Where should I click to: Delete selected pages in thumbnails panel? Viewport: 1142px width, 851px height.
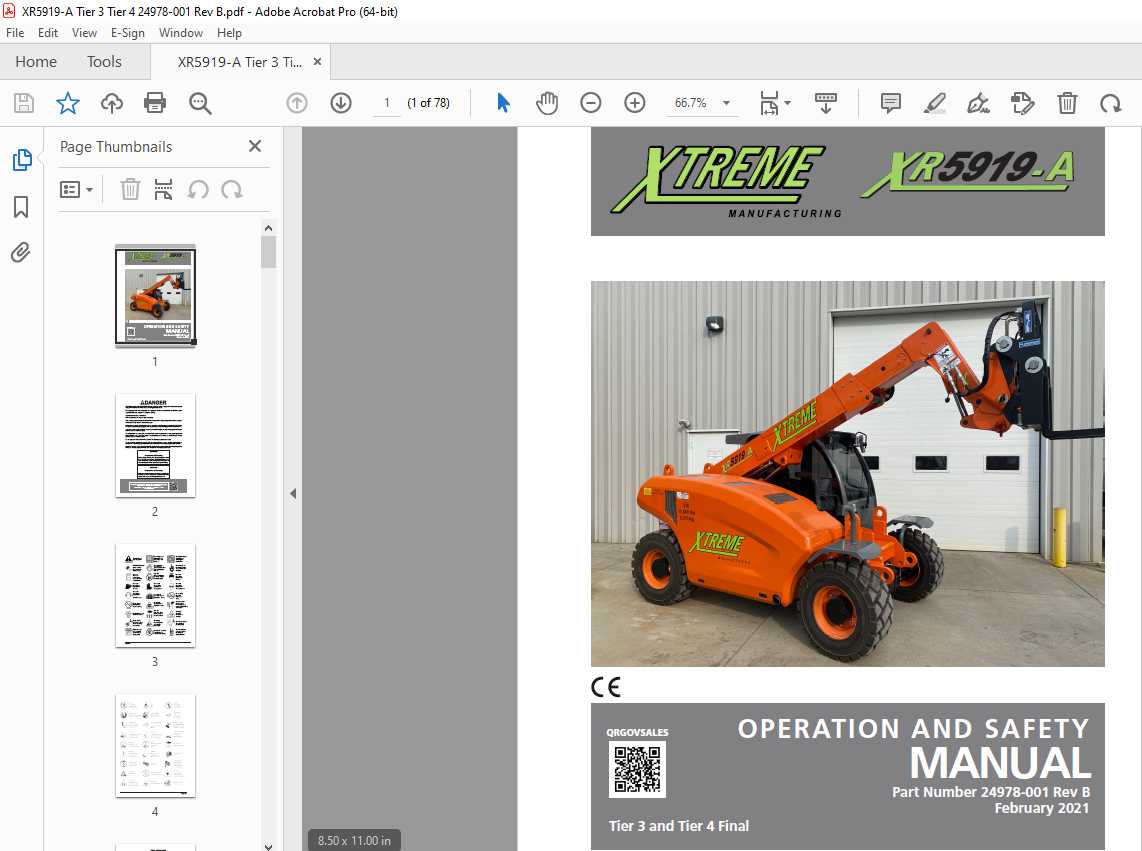tap(130, 189)
